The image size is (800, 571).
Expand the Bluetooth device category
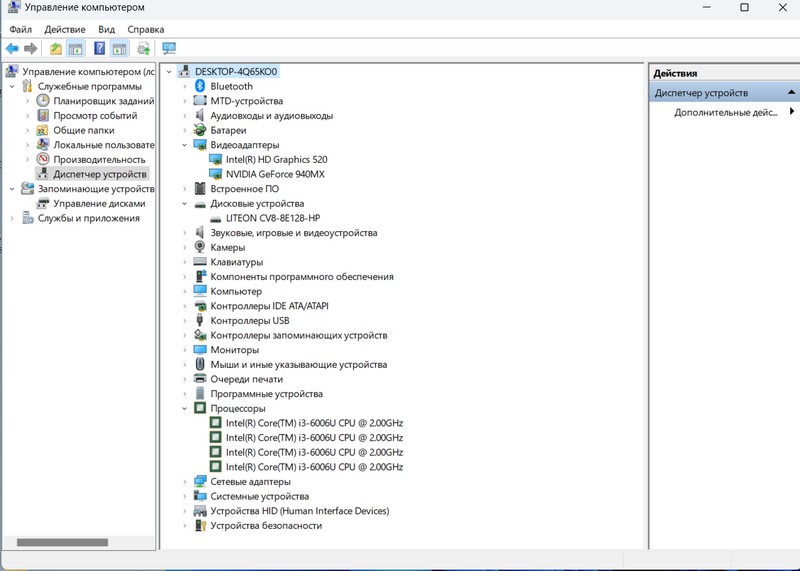pos(185,87)
